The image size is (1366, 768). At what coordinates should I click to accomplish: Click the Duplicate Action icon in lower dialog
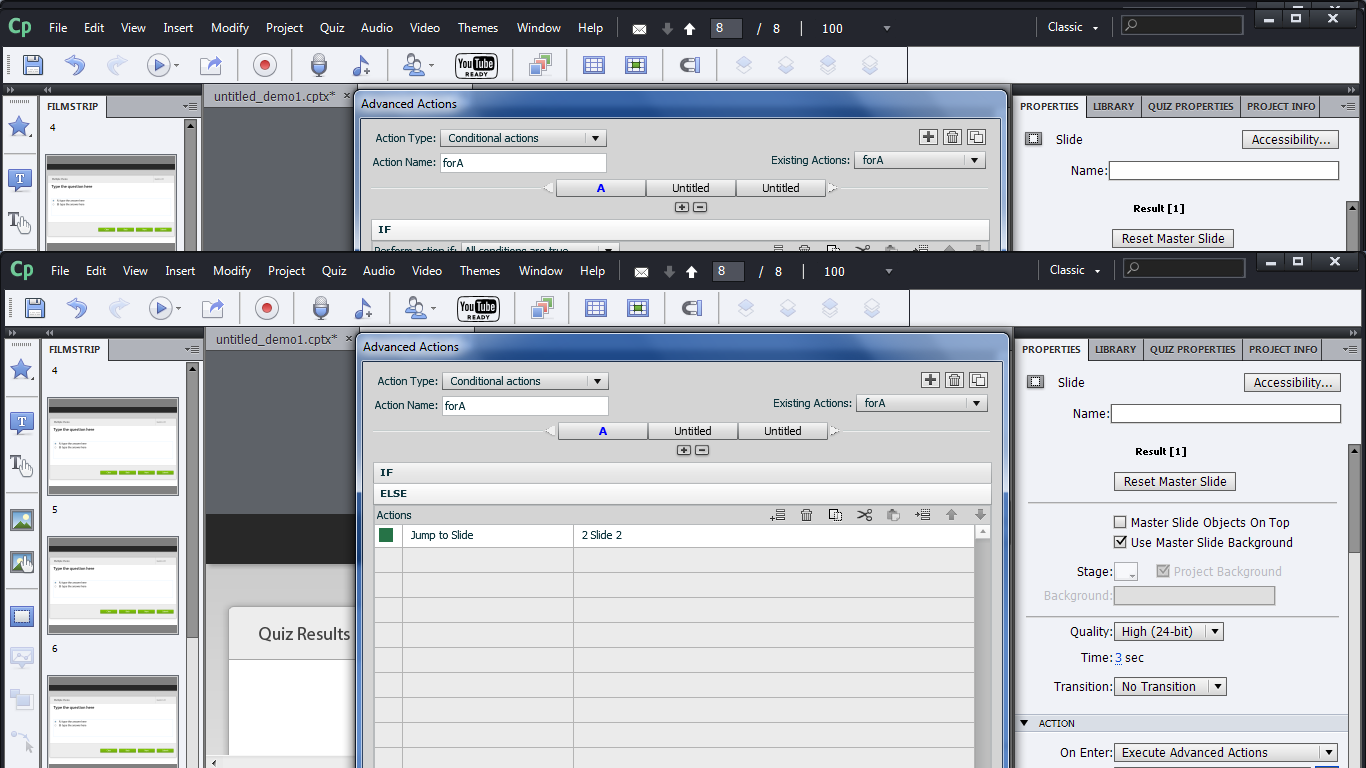[x=979, y=380]
